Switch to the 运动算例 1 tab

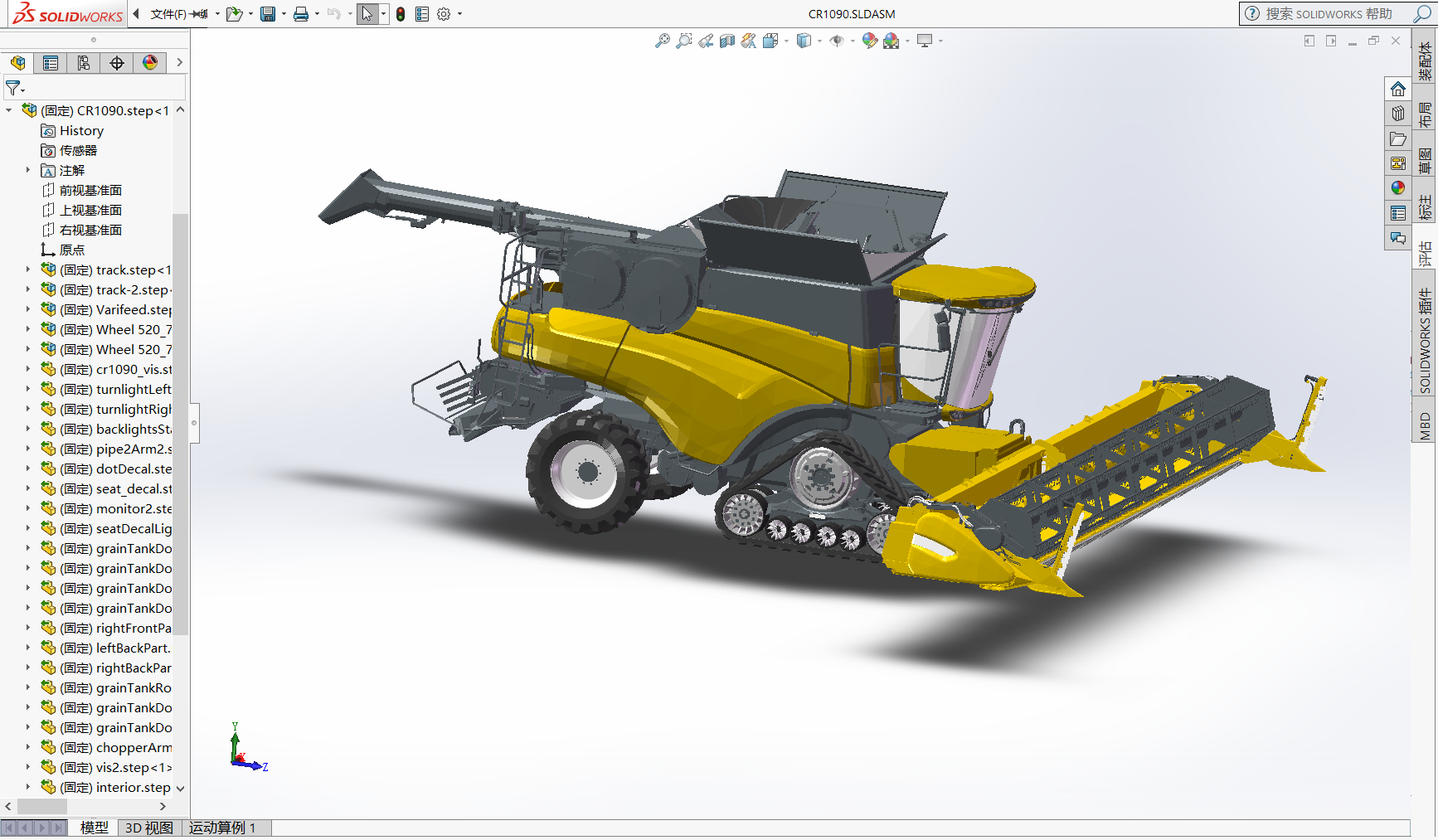tap(222, 828)
